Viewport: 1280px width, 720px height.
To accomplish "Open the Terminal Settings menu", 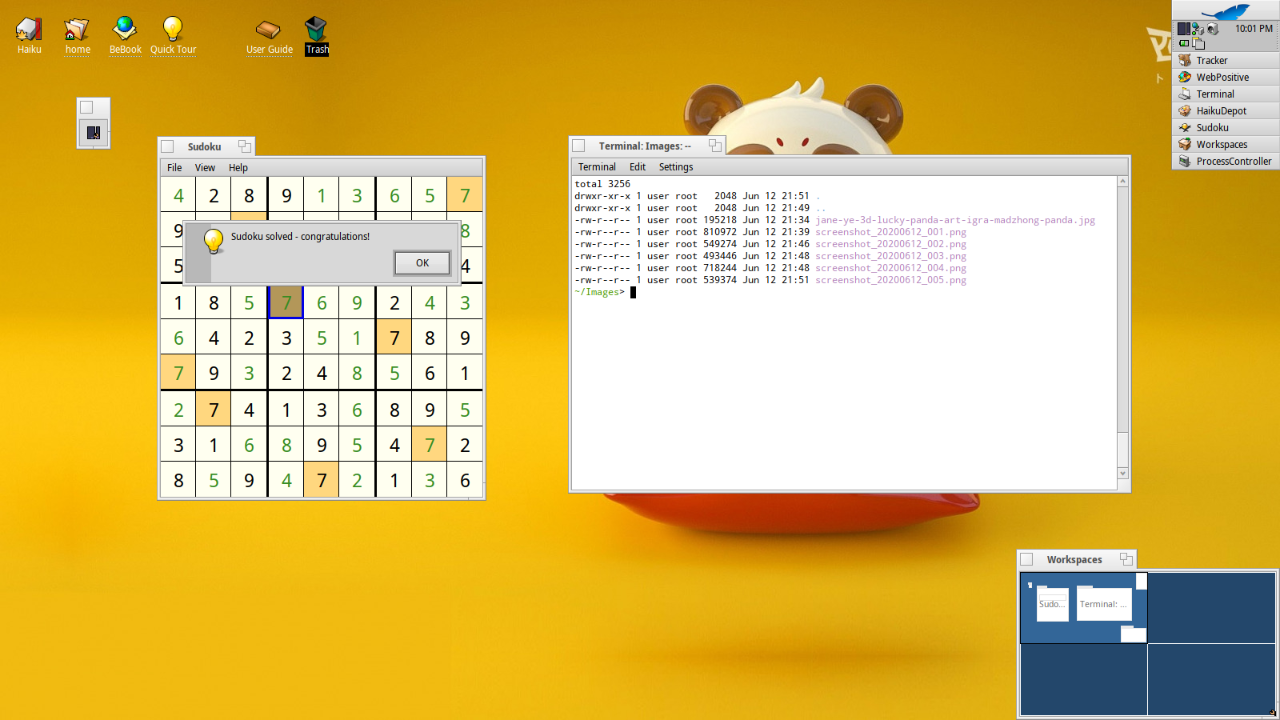I will point(676,167).
